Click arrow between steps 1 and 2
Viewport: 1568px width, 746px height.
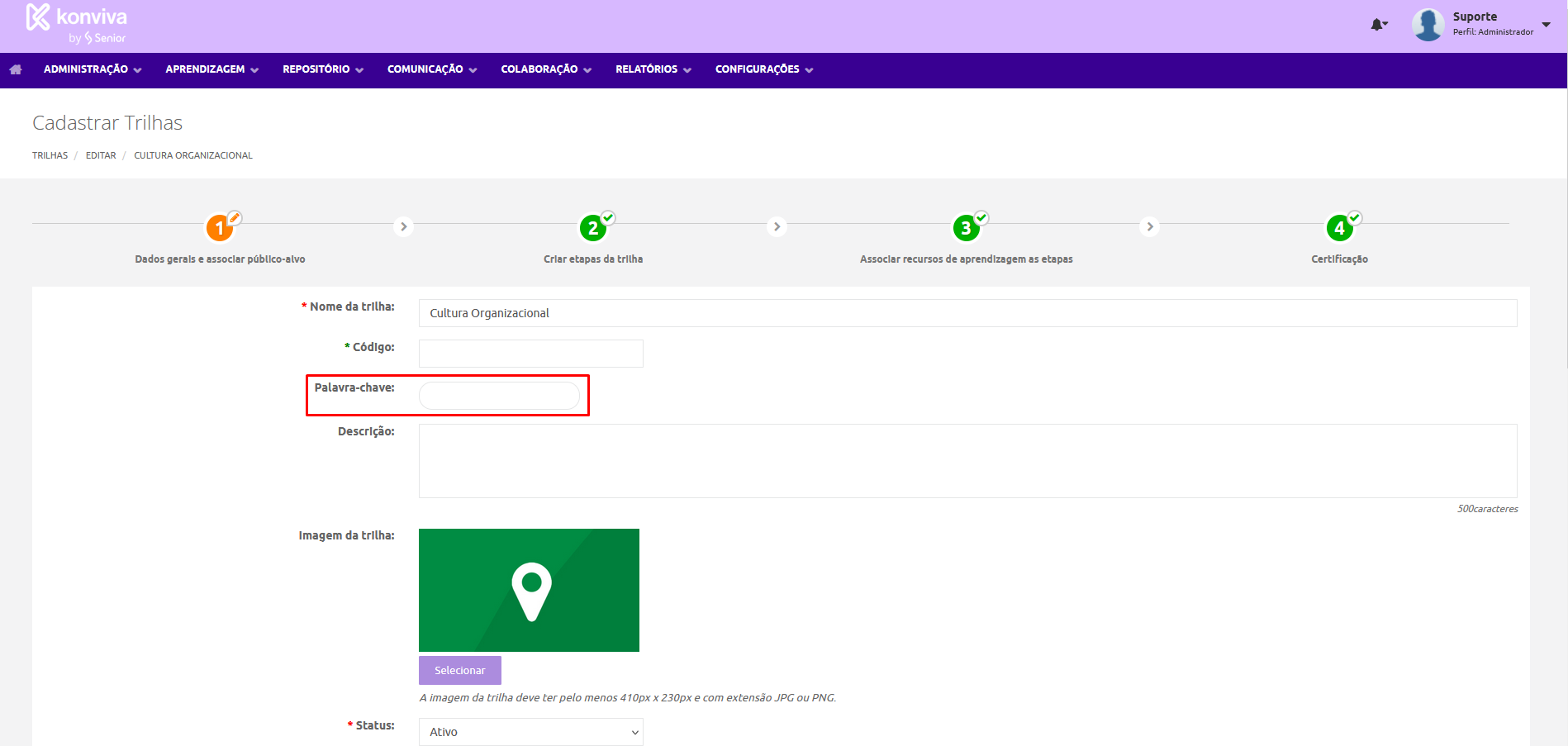click(x=403, y=226)
